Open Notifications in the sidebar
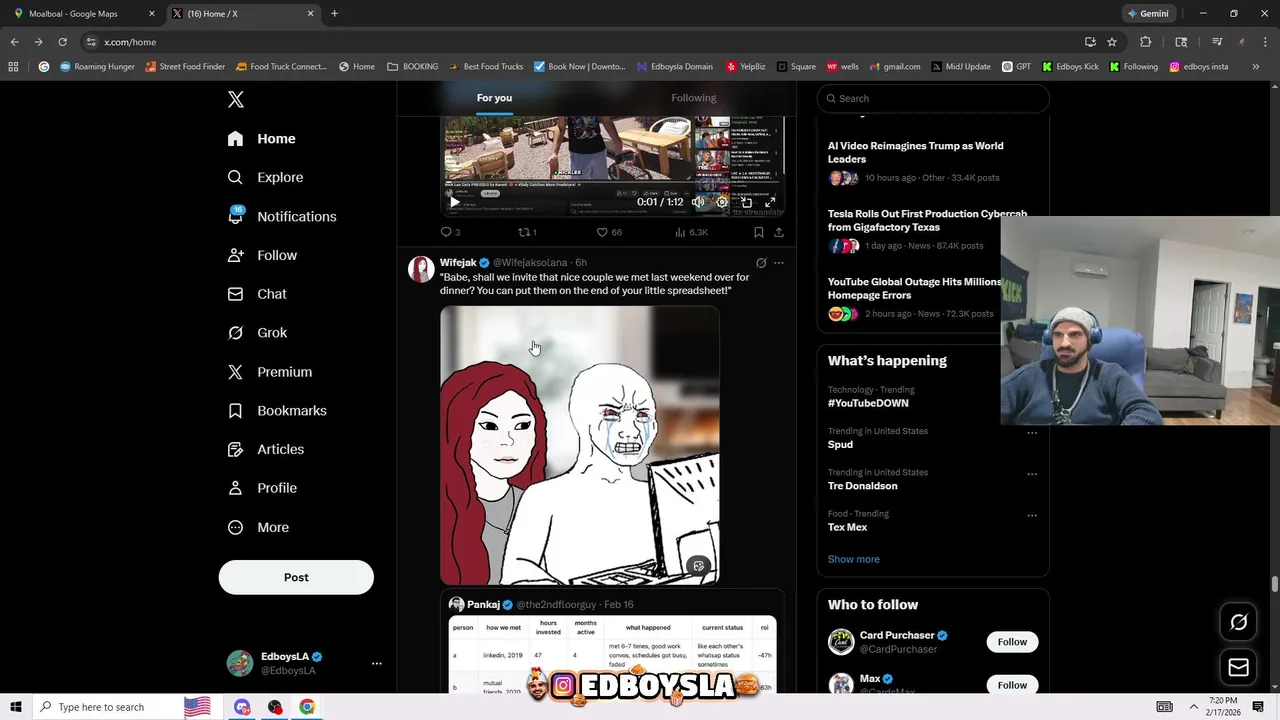Image resolution: width=1280 pixels, height=720 pixels. tap(282, 216)
